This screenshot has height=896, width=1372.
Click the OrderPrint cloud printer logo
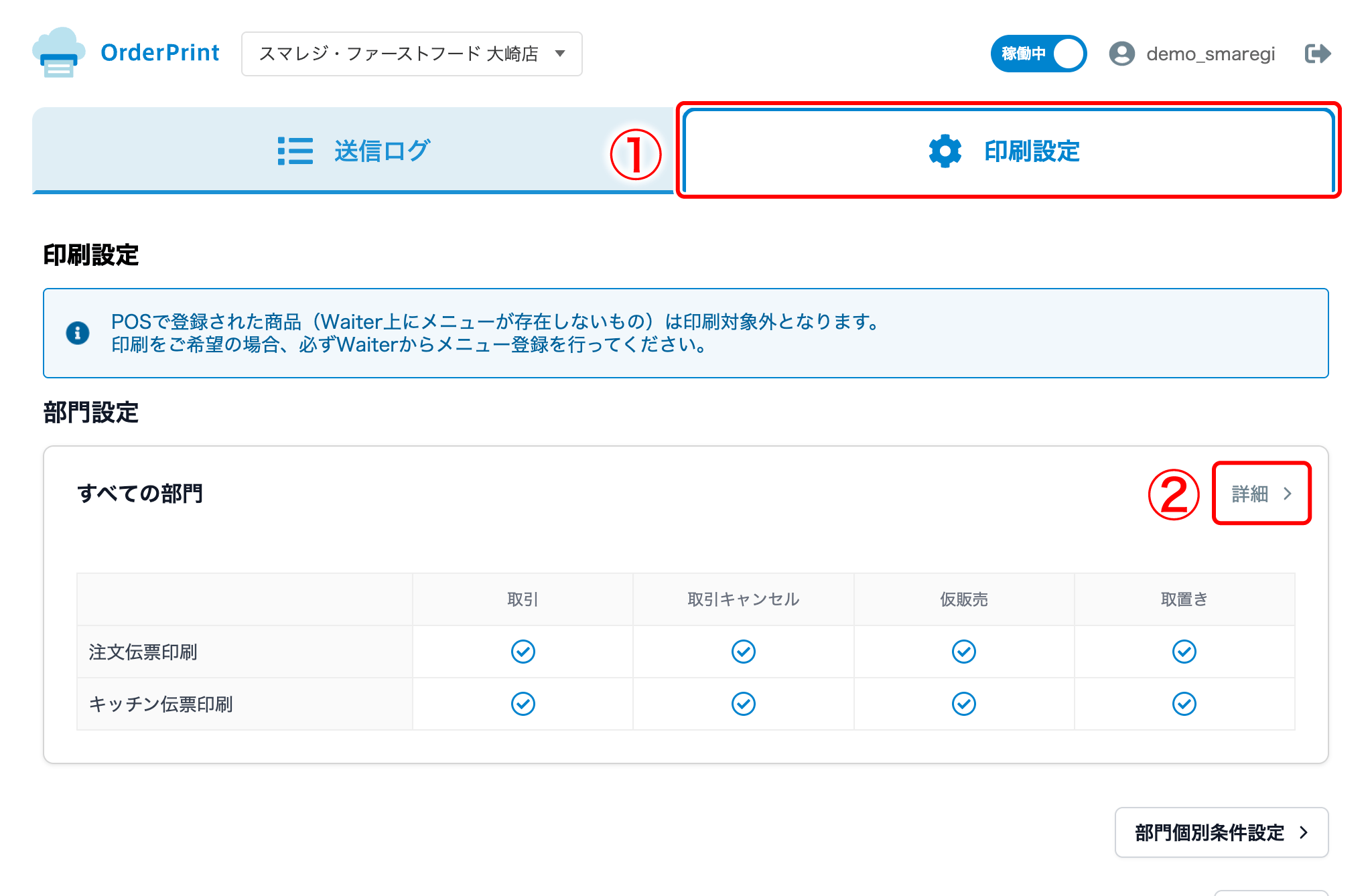[58, 53]
